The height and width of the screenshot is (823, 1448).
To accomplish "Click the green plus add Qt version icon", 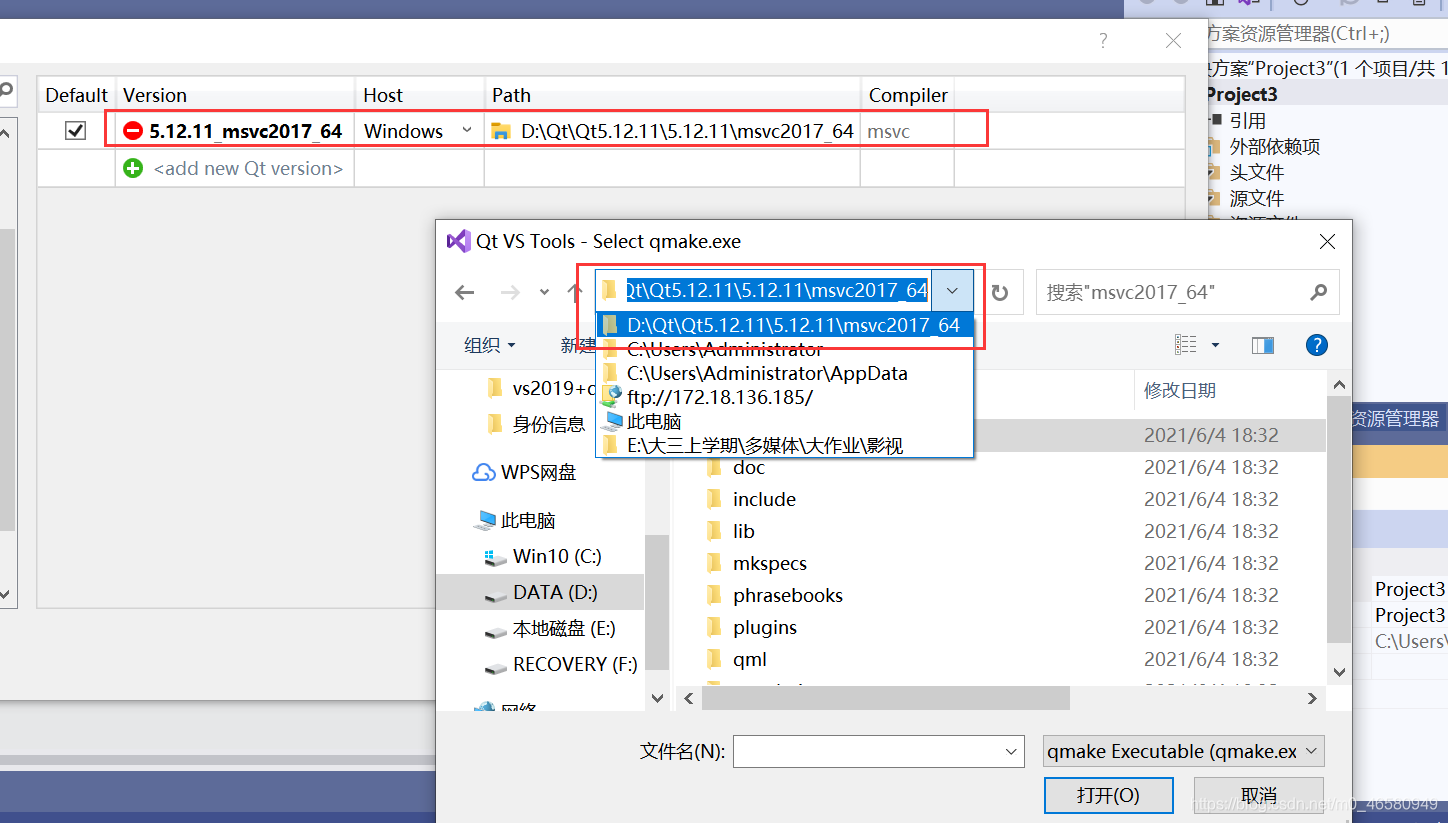I will coord(133,168).
